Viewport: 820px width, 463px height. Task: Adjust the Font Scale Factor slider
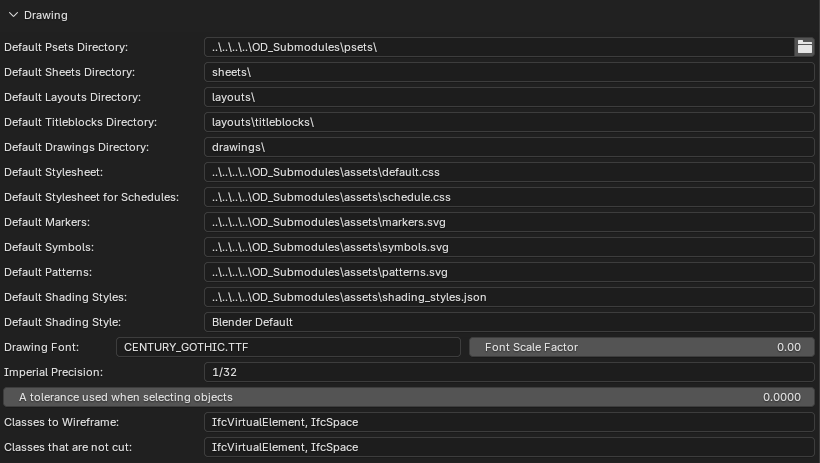tap(642, 347)
